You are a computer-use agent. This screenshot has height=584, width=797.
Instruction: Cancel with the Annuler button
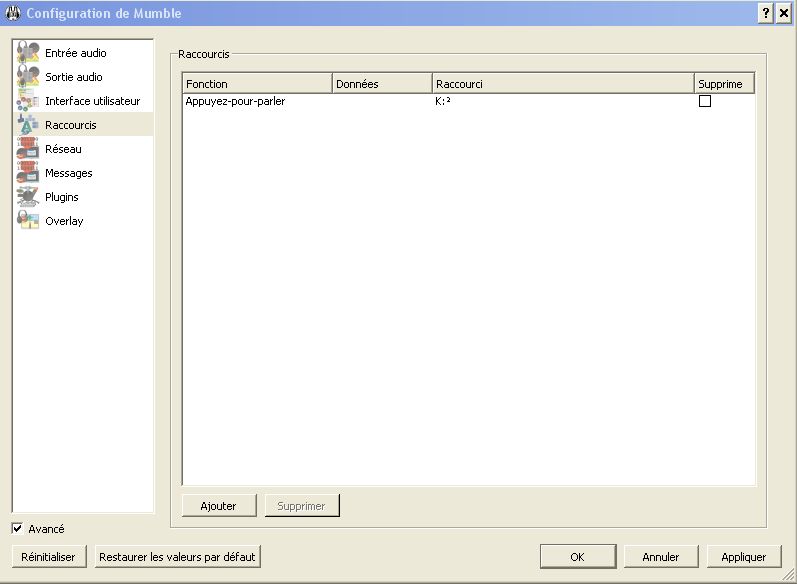[661, 557]
